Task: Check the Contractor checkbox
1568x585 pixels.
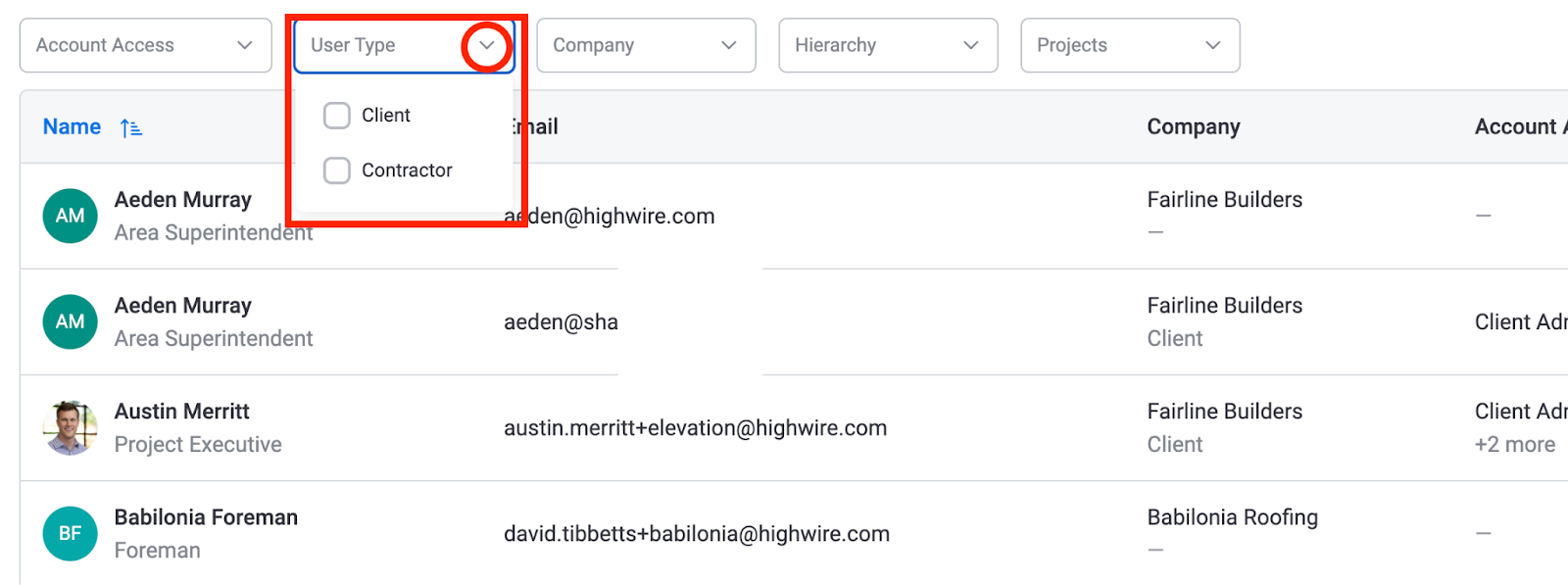Action: coord(336,171)
